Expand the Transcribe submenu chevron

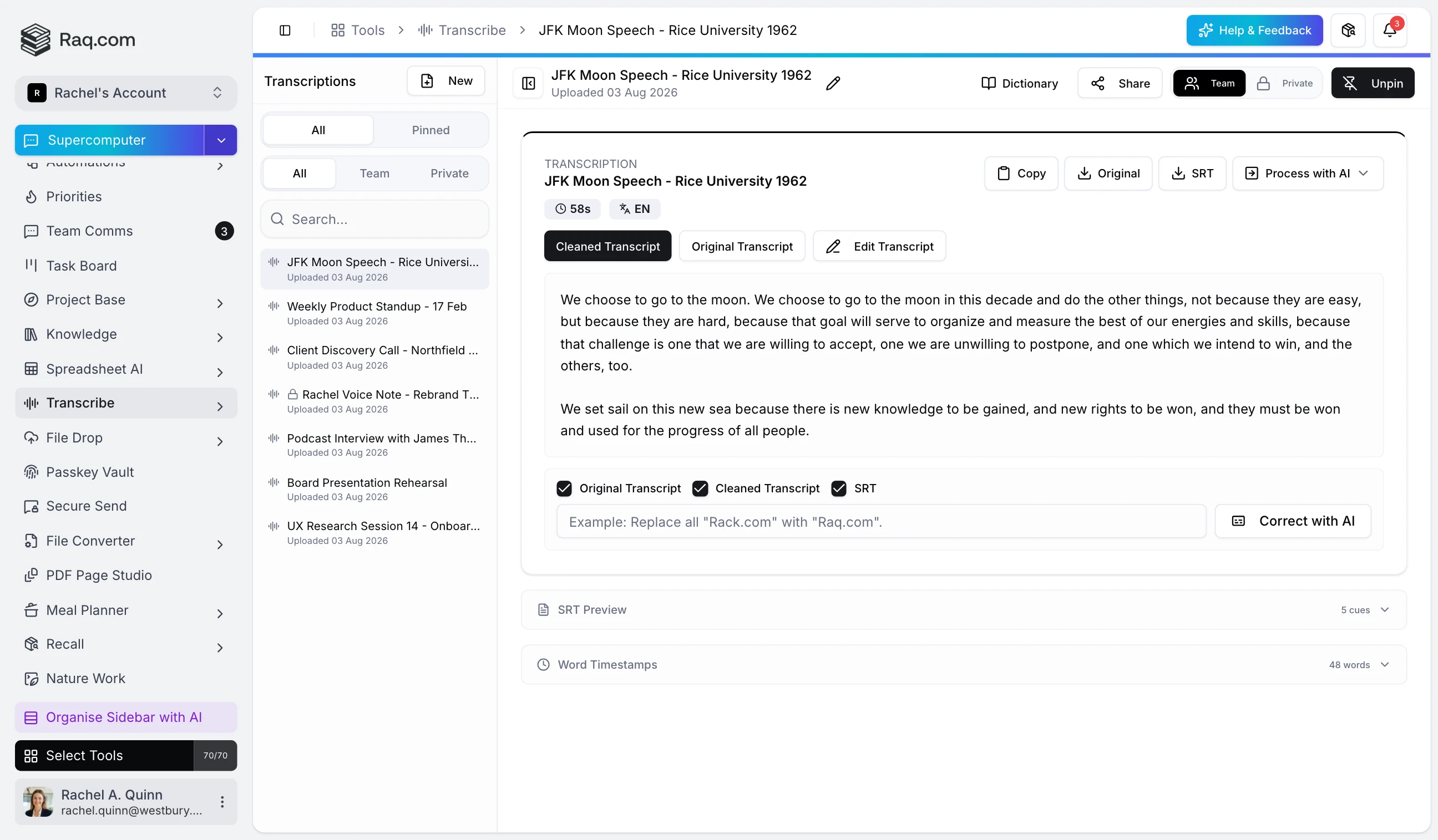coord(220,406)
